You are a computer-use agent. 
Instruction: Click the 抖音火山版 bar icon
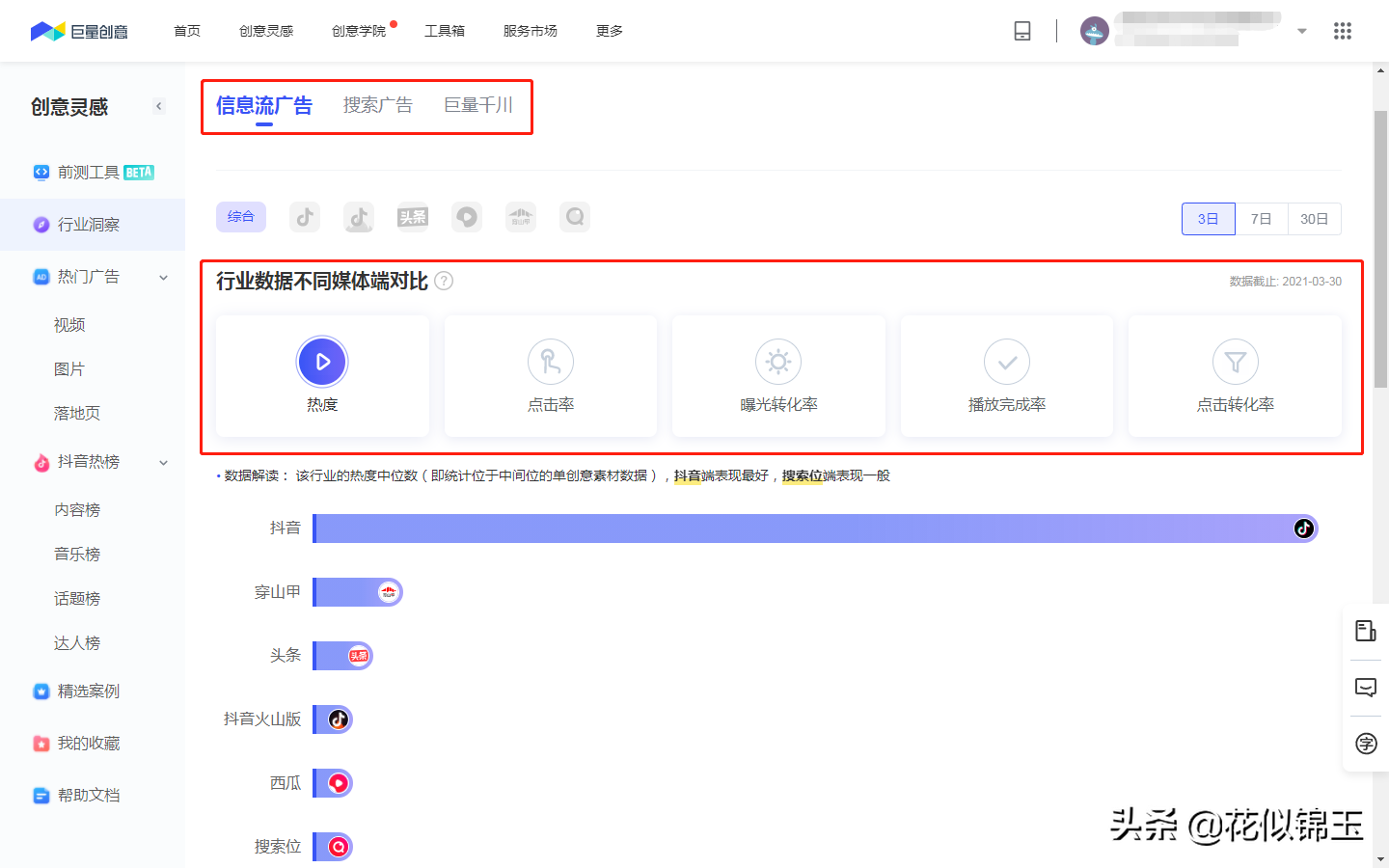(x=339, y=719)
